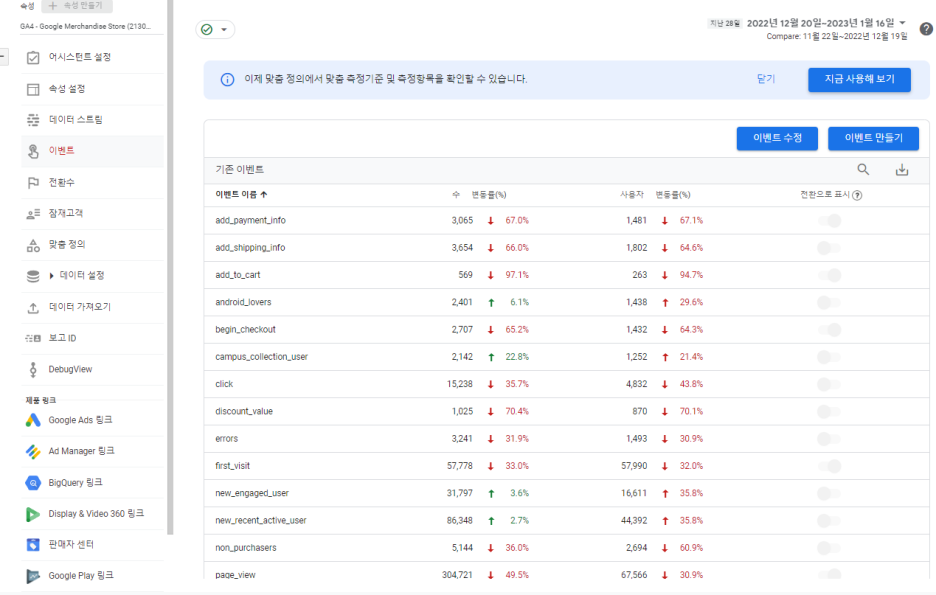Toggle conversion for android_lovers
The image size is (936, 595).
(829, 303)
